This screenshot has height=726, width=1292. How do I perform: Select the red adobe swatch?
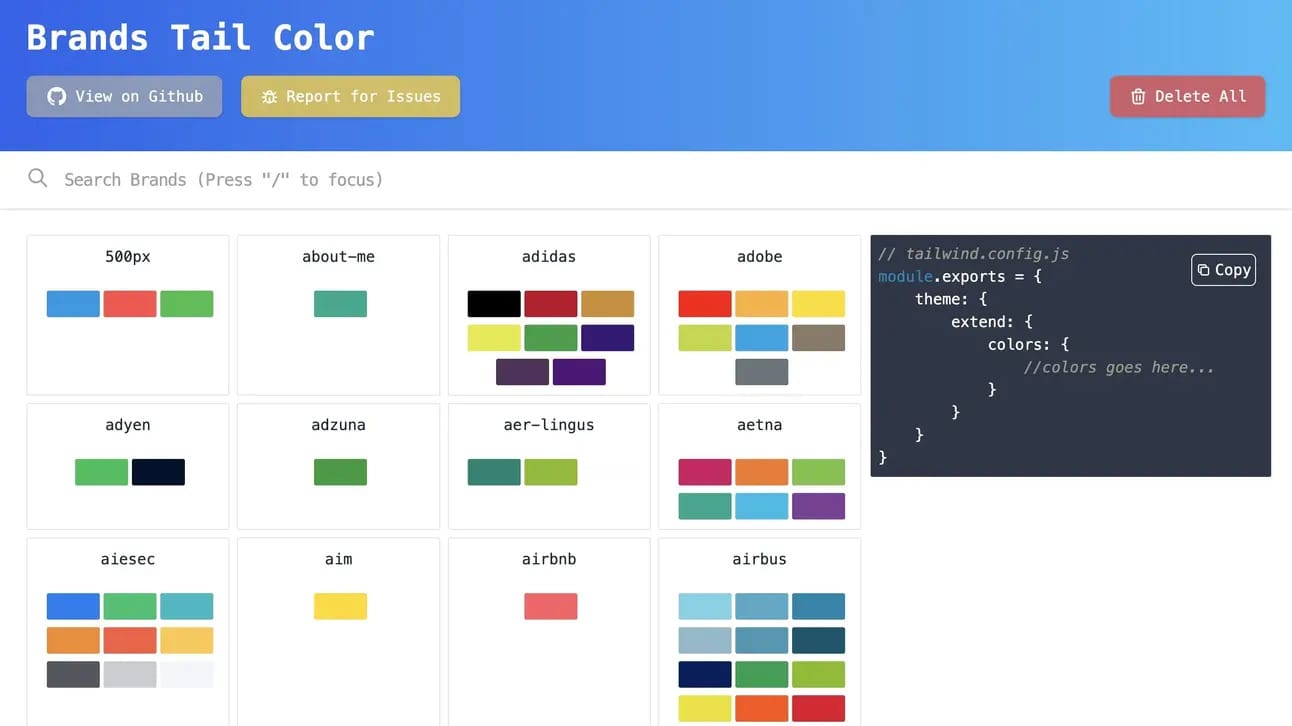click(705, 304)
